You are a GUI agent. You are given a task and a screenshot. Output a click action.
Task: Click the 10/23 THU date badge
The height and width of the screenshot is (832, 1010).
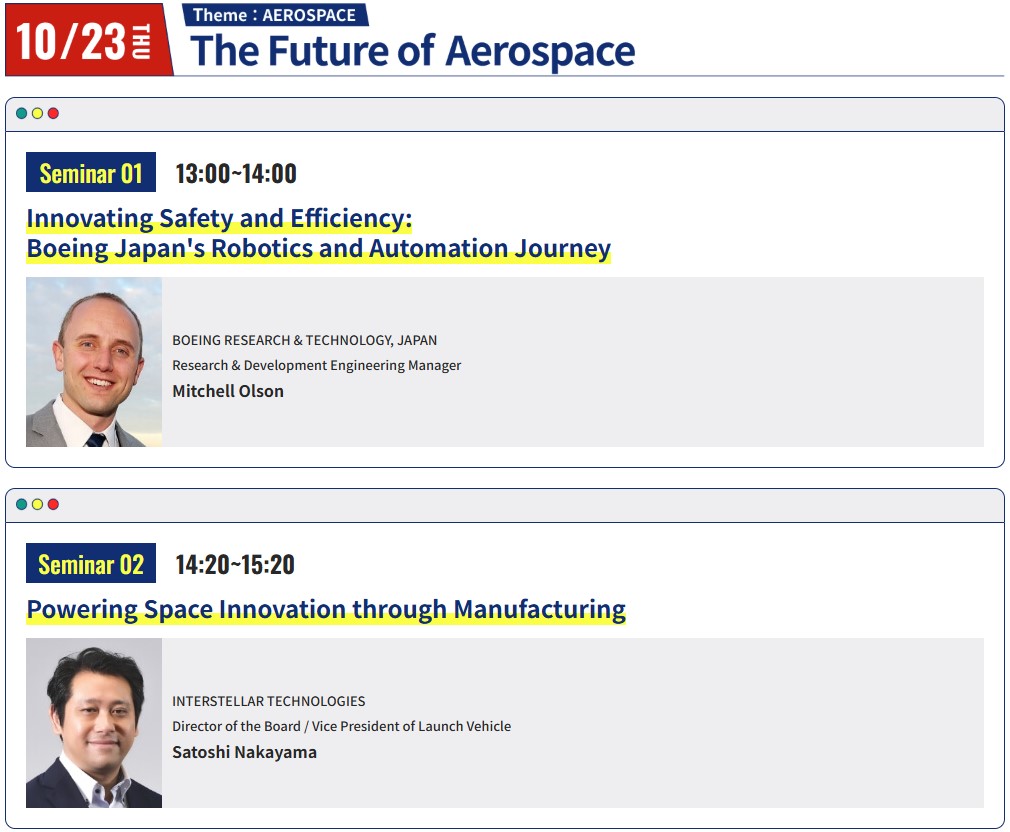coord(89,40)
